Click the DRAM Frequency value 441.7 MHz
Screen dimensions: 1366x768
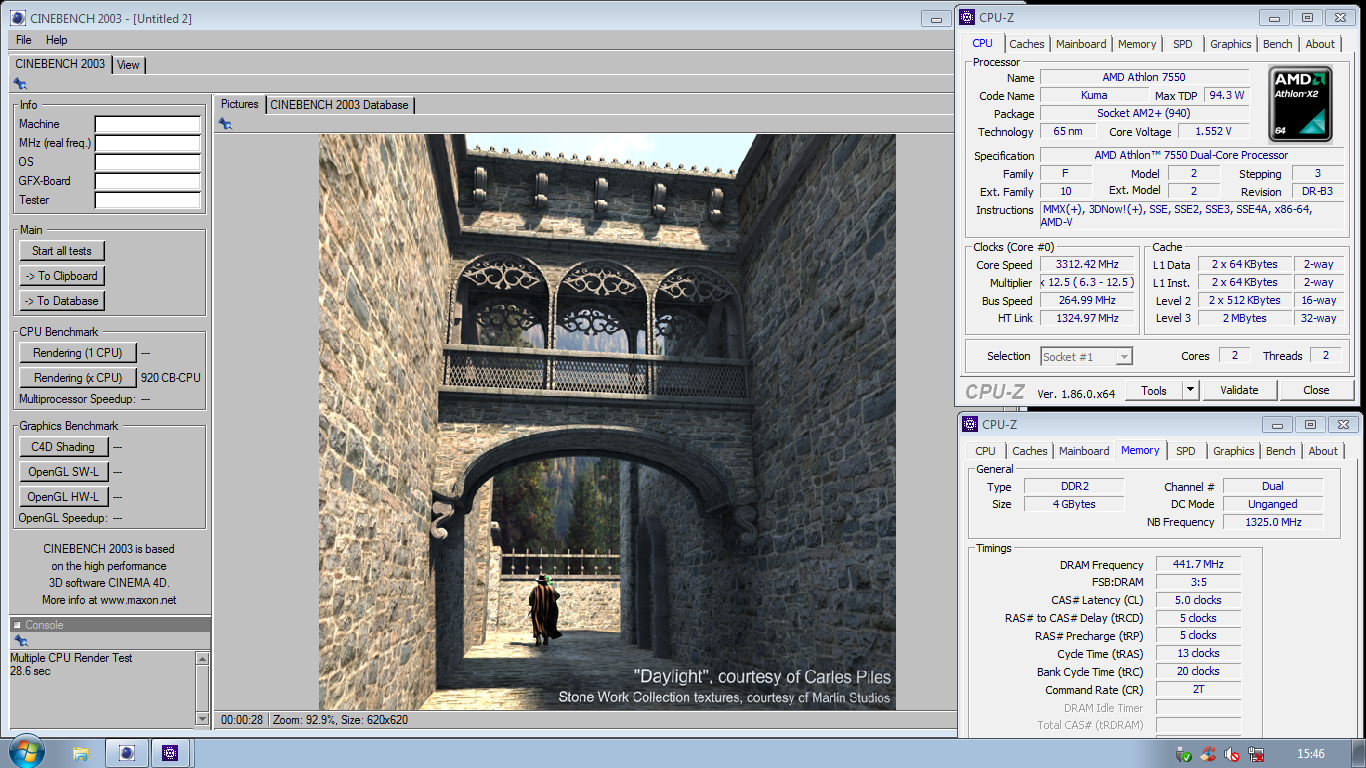pyautogui.click(x=1198, y=564)
